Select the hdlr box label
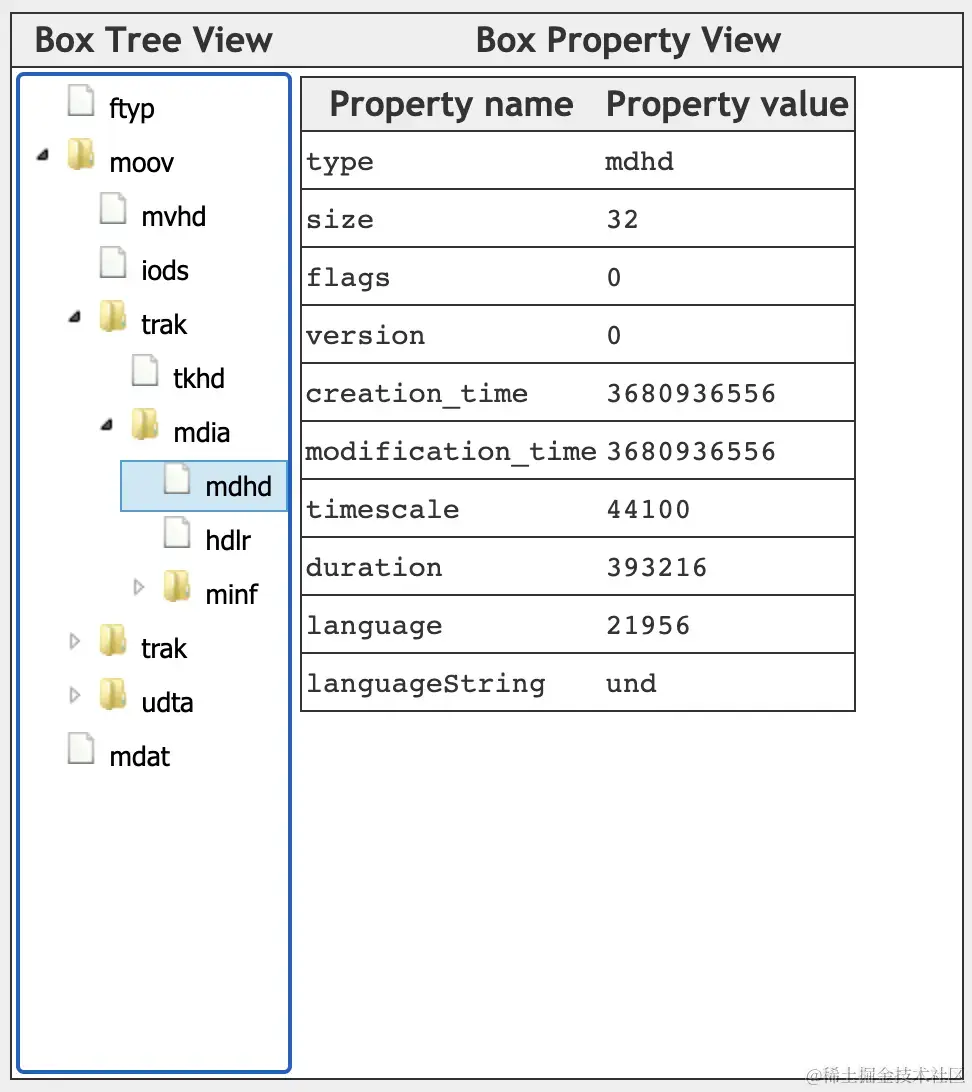This screenshot has height=1092, width=972. [228, 540]
